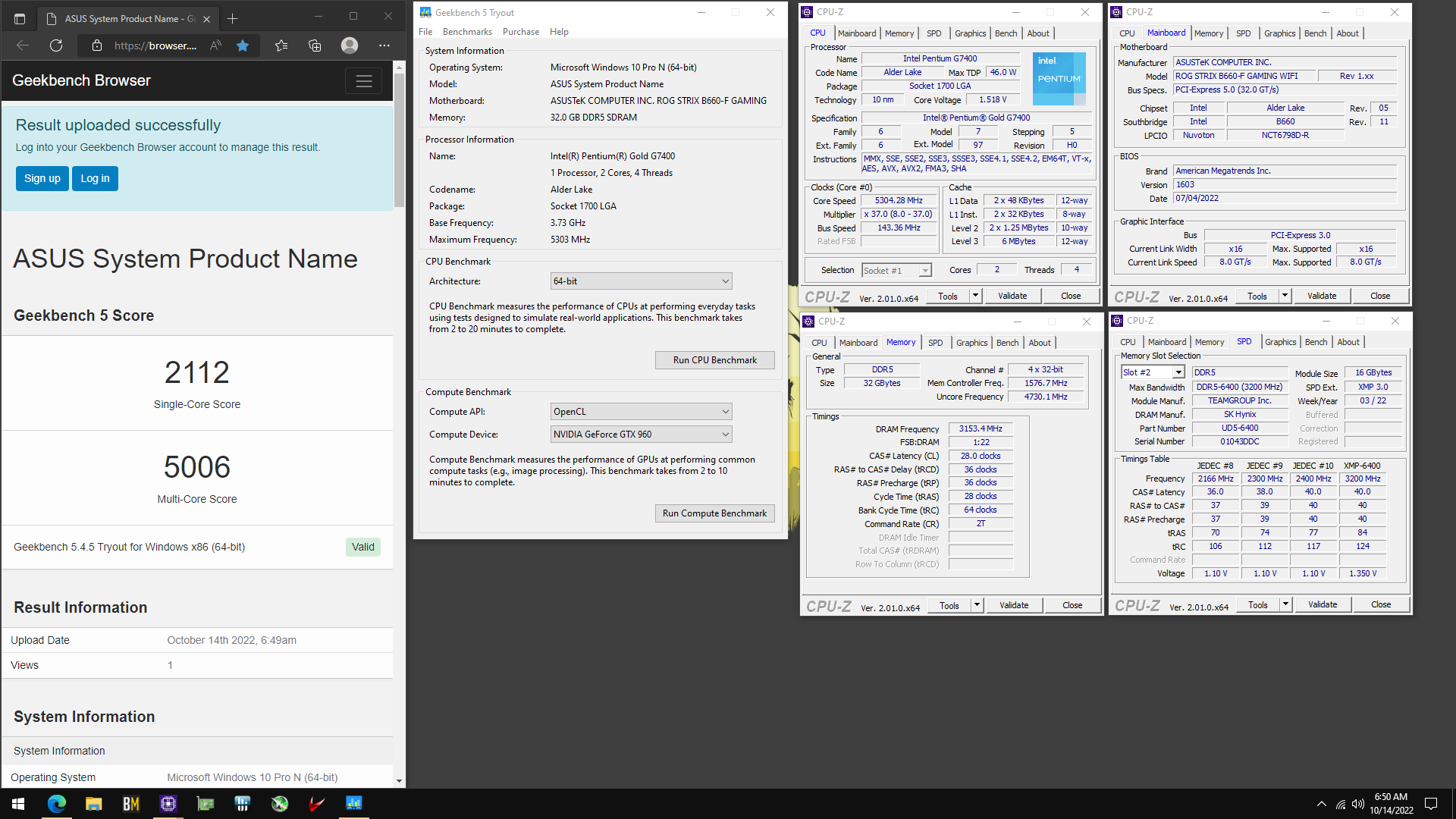Expand the Tools arrow in CPU tab window
1456x819 pixels.
pyautogui.click(x=976, y=296)
